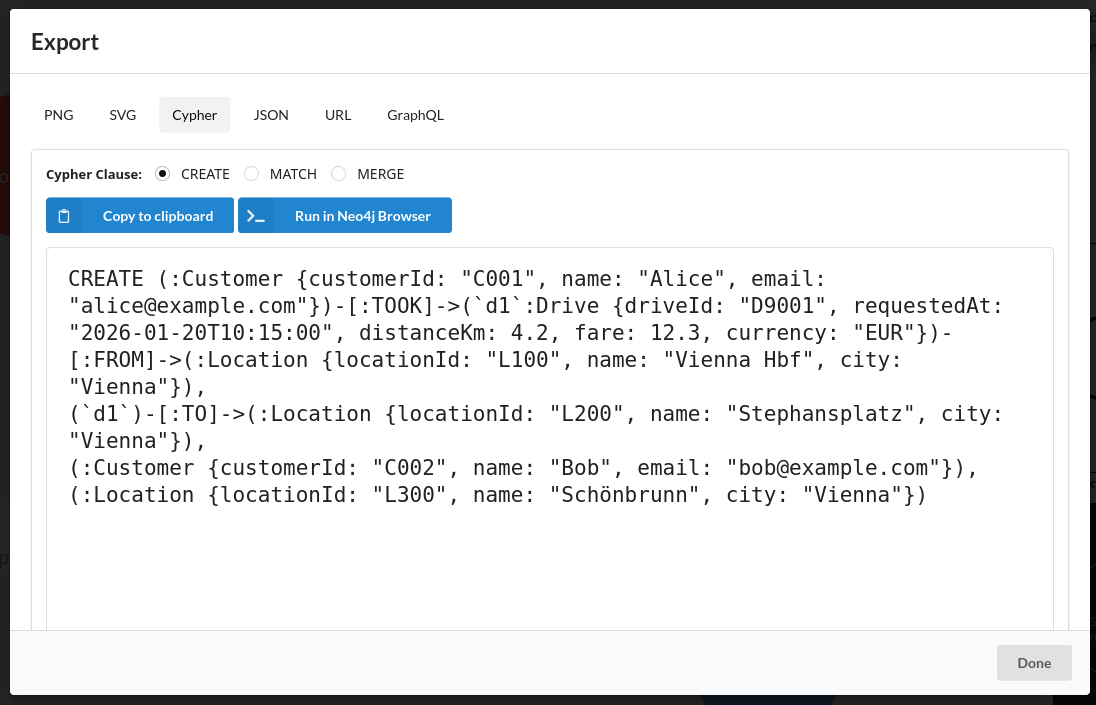The image size is (1096, 705).
Task: Click the Run in Neo4j Browser label
Action: 362,216
